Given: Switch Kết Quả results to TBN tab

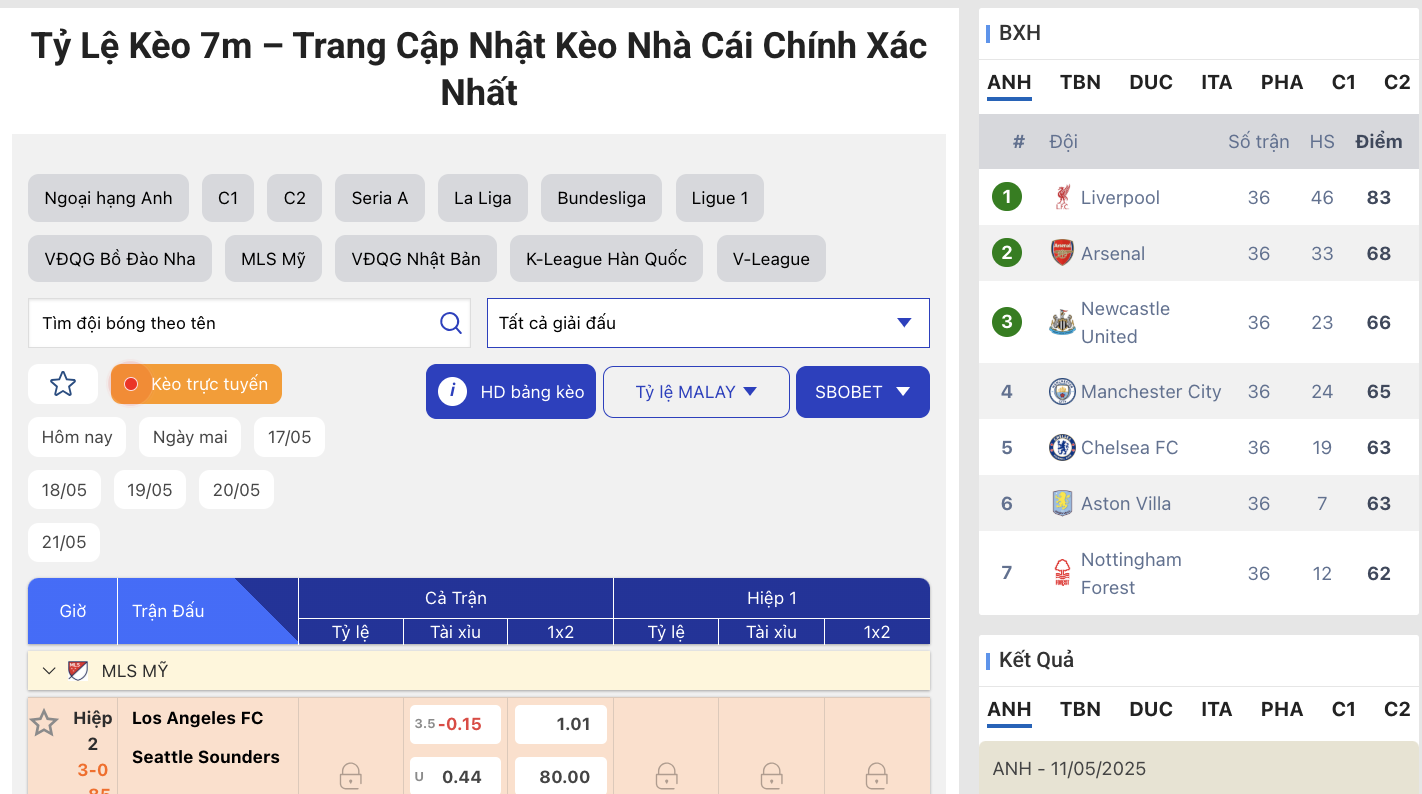Looking at the screenshot, I should point(1080,710).
